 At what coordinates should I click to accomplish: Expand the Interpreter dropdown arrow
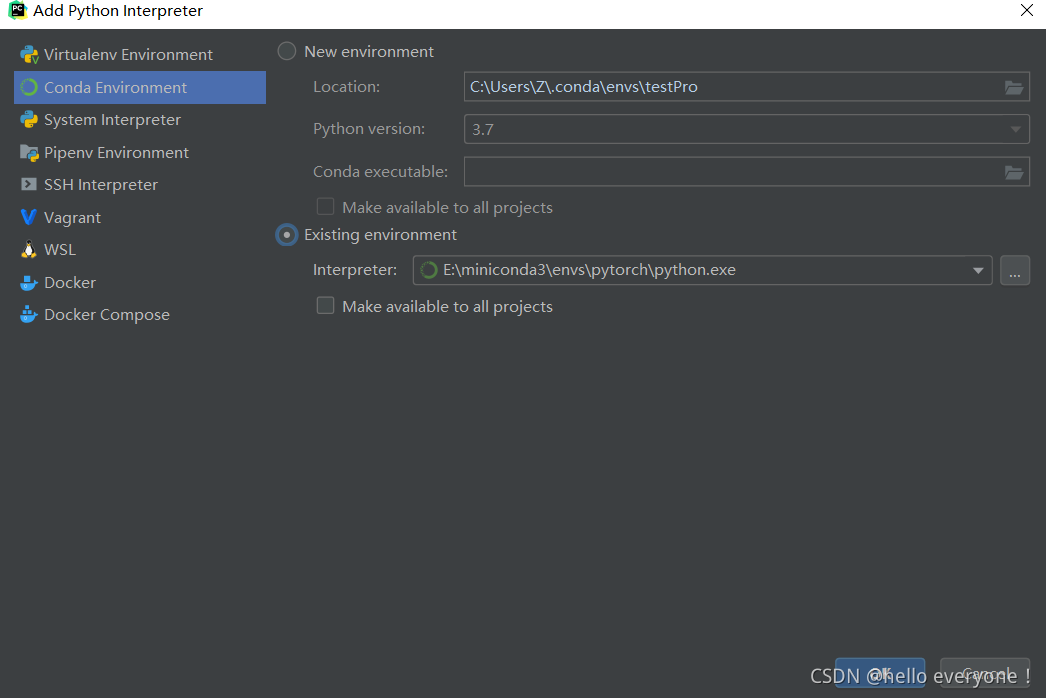(x=978, y=270)
